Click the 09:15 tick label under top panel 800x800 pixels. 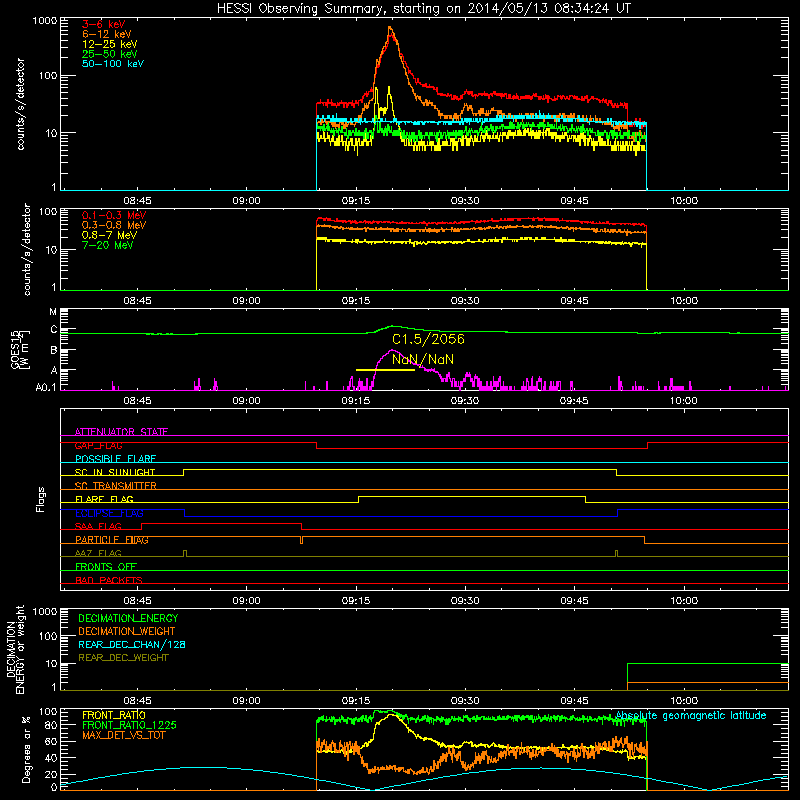tap(356, 201)
